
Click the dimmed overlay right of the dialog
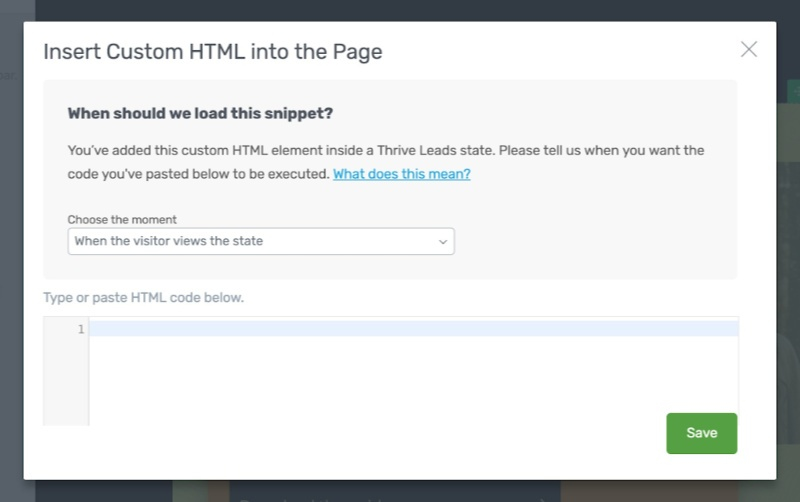point(788,250)
